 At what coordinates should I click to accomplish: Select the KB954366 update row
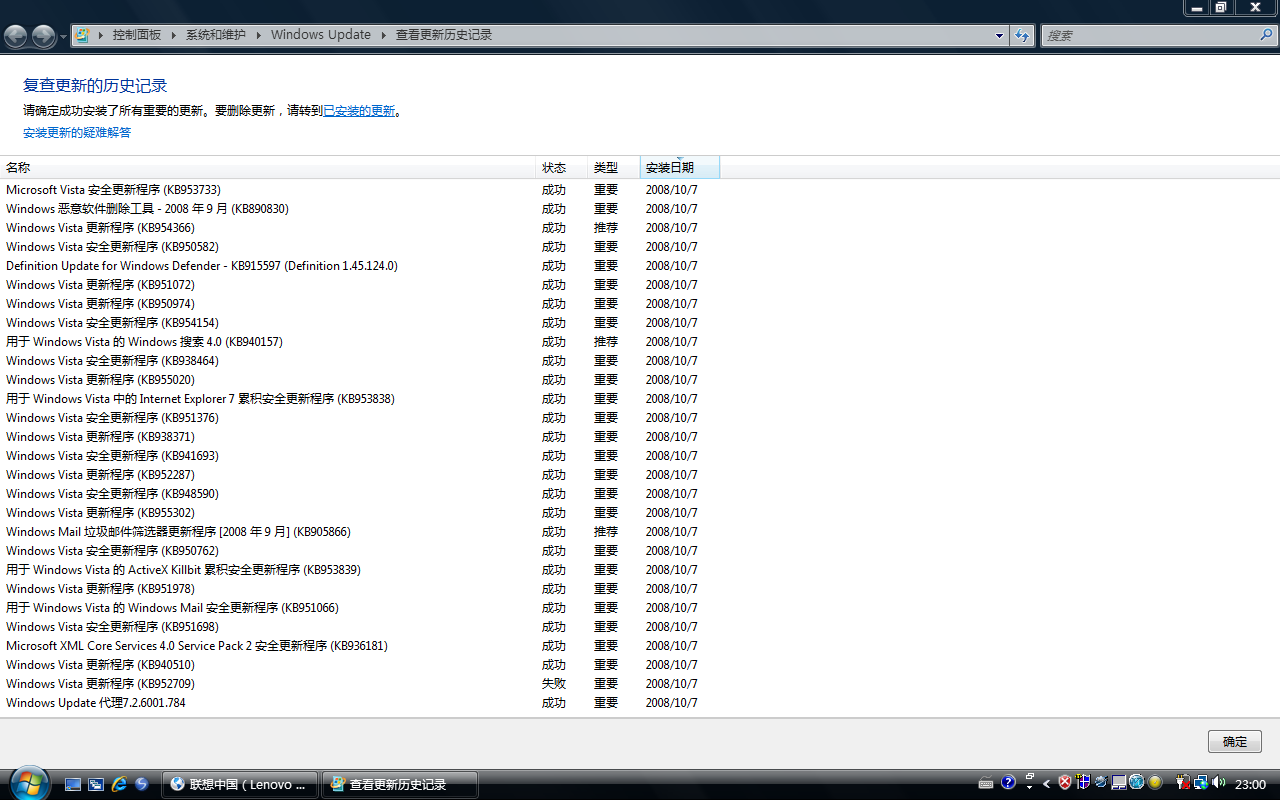point(360,228)
